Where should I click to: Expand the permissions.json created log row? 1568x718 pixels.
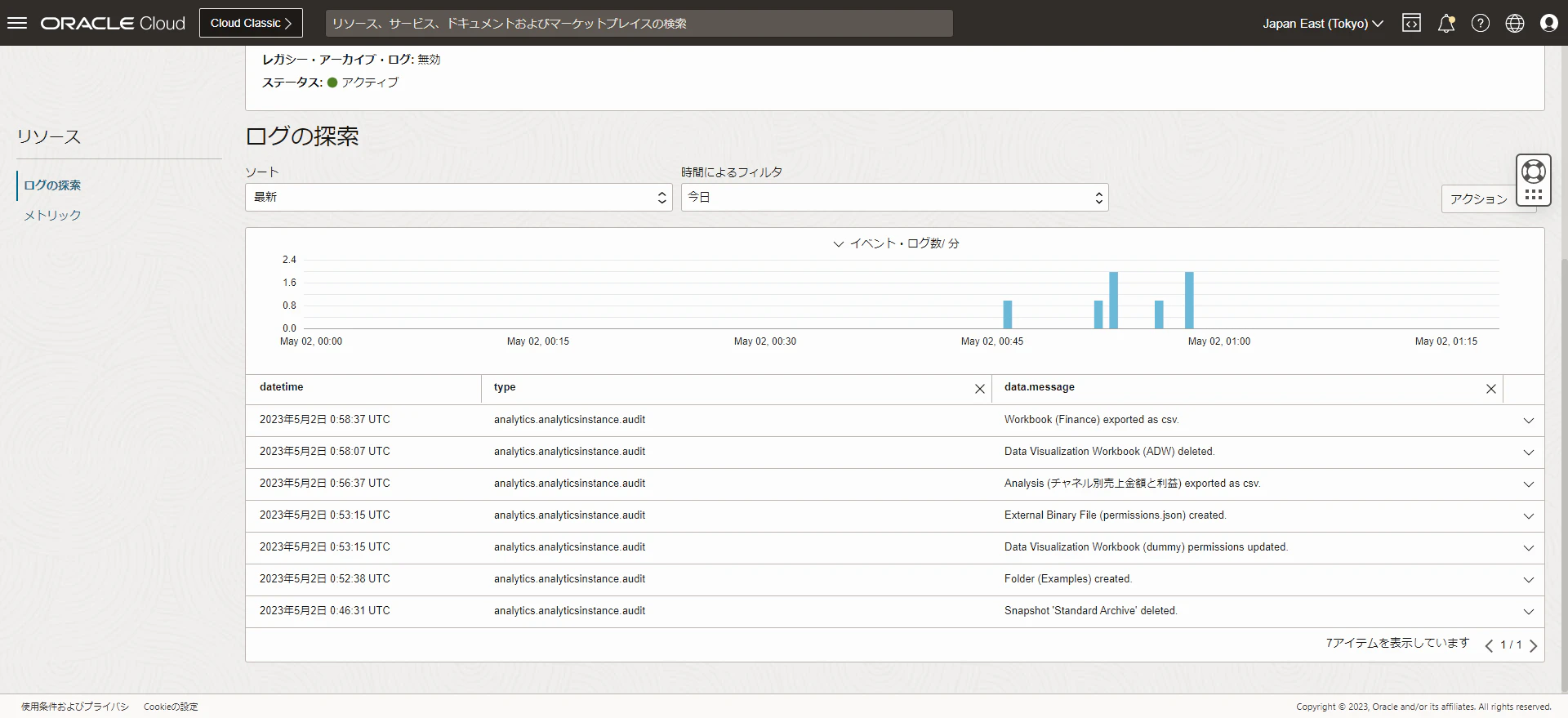(1529, 516)
